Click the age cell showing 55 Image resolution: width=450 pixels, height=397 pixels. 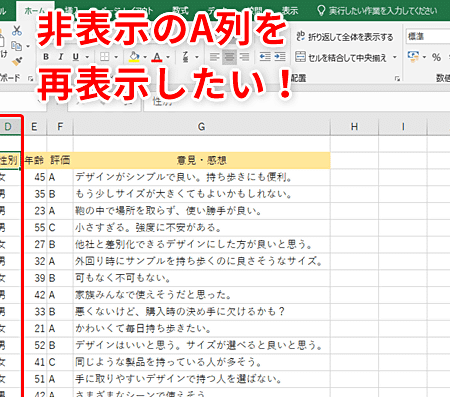34,228
